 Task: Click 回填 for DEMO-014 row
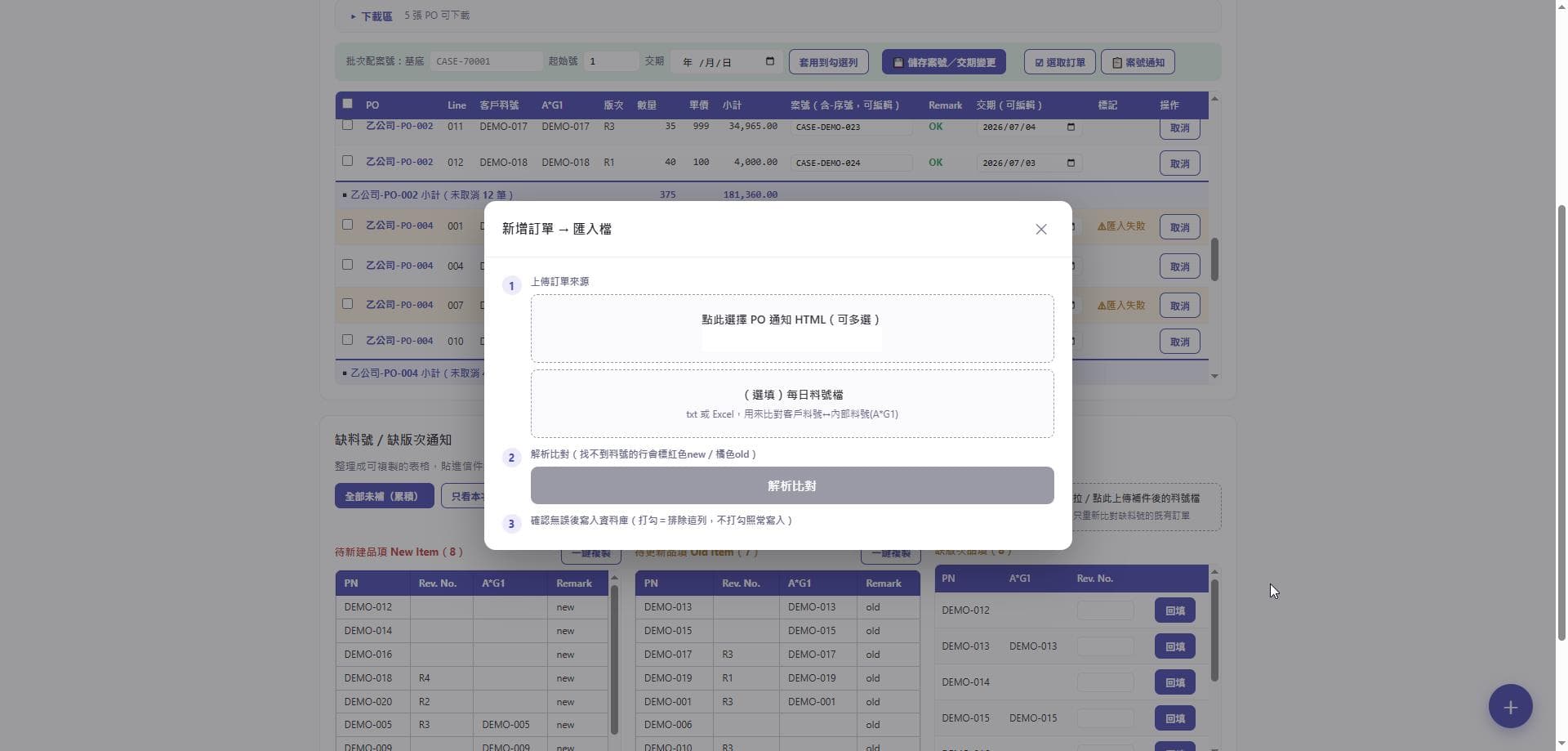pyautogui.click(x=1174, y=682)
